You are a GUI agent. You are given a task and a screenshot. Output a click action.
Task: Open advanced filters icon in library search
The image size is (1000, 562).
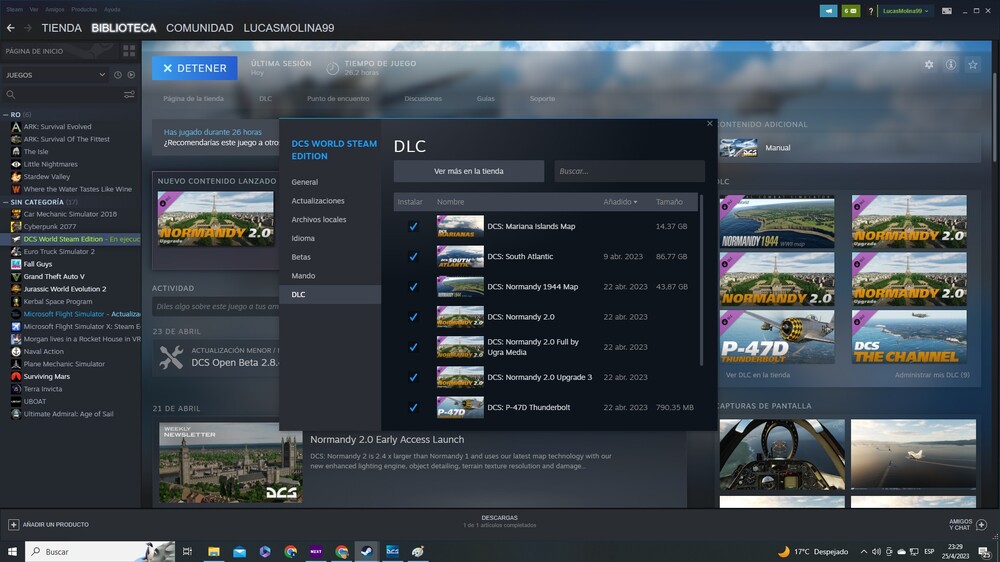tap(129, 94)
